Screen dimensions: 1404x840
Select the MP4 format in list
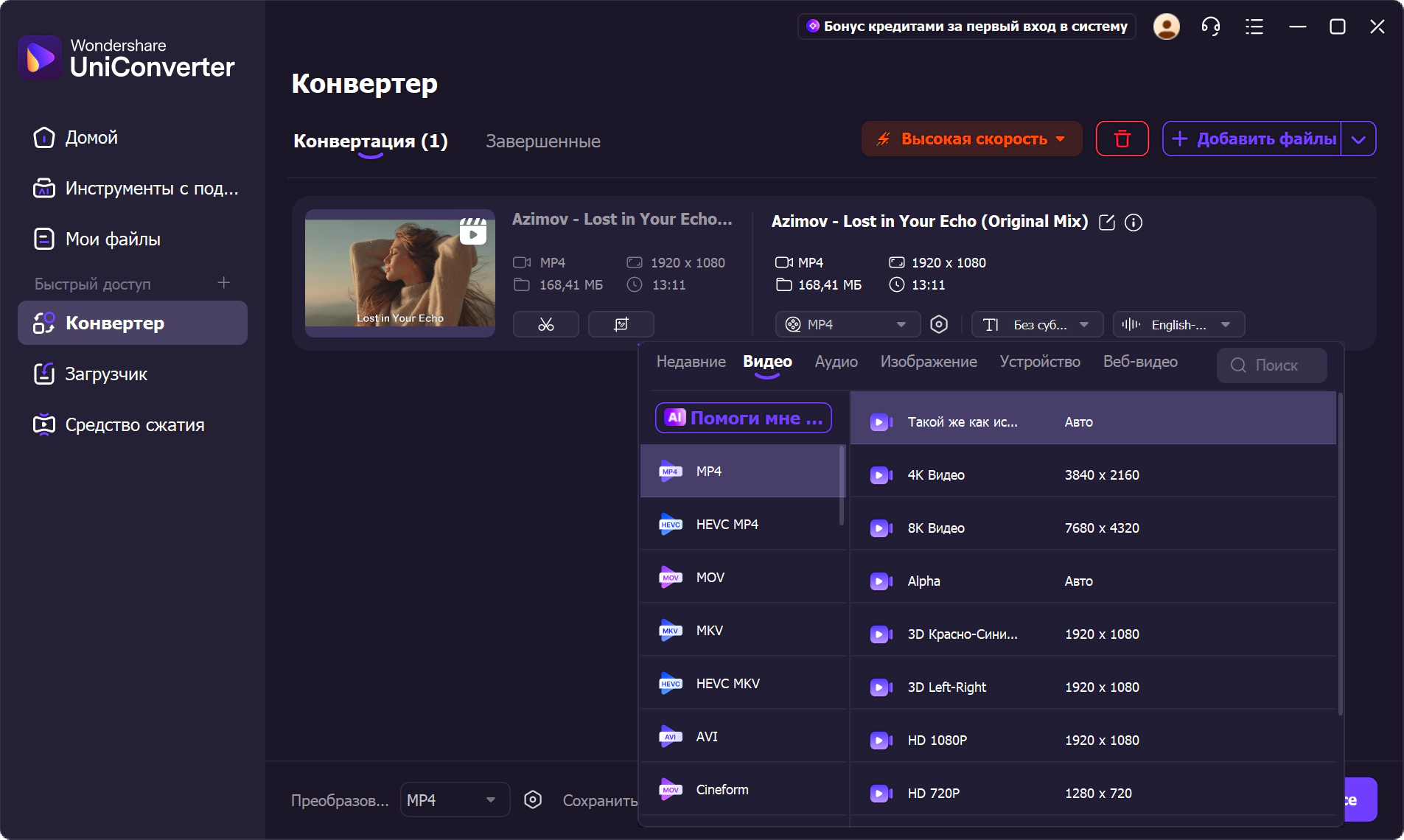(741, 471)
